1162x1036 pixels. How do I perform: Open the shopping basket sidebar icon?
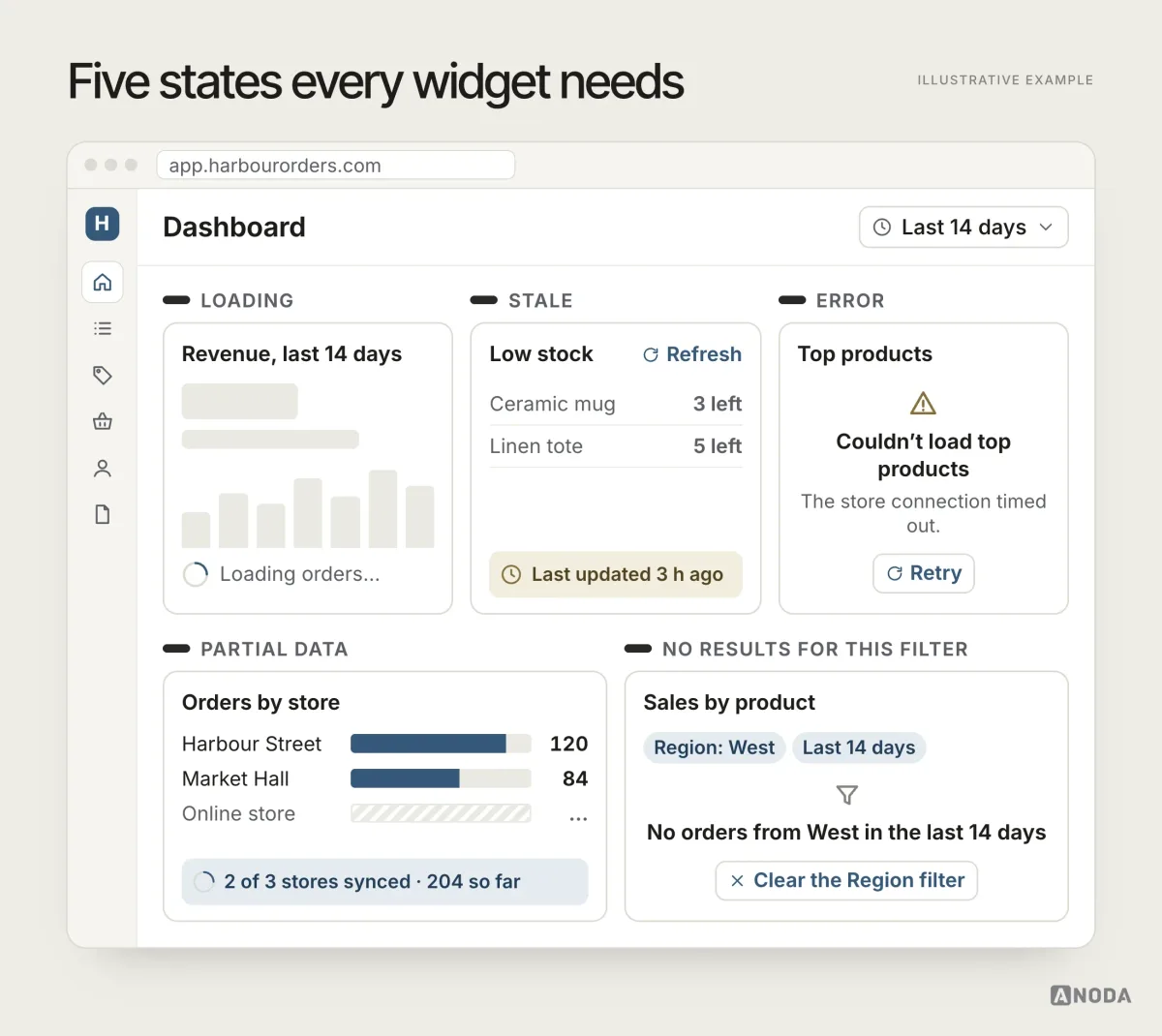103,421
